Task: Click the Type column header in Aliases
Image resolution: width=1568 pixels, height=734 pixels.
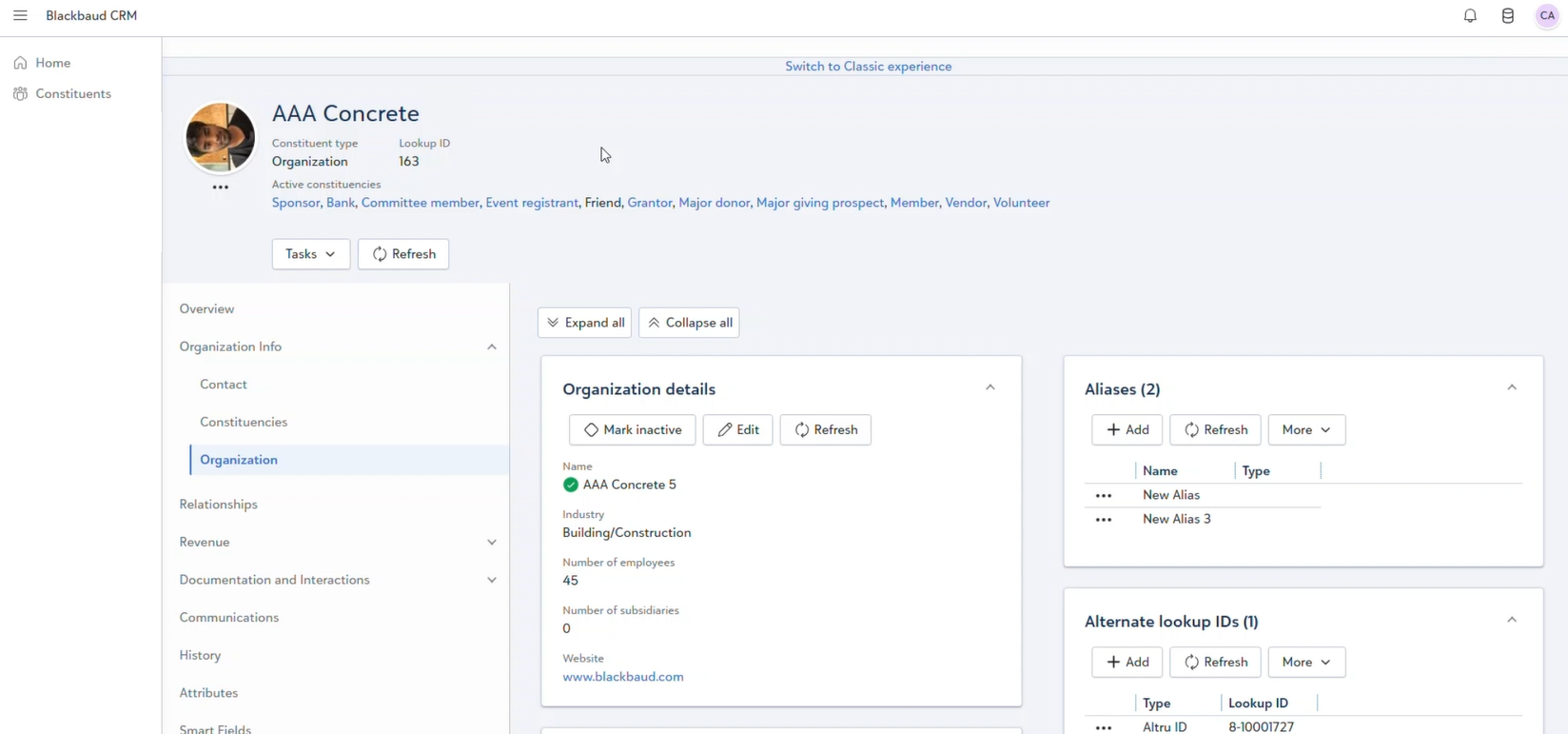Action: (x=1256, y=471)
